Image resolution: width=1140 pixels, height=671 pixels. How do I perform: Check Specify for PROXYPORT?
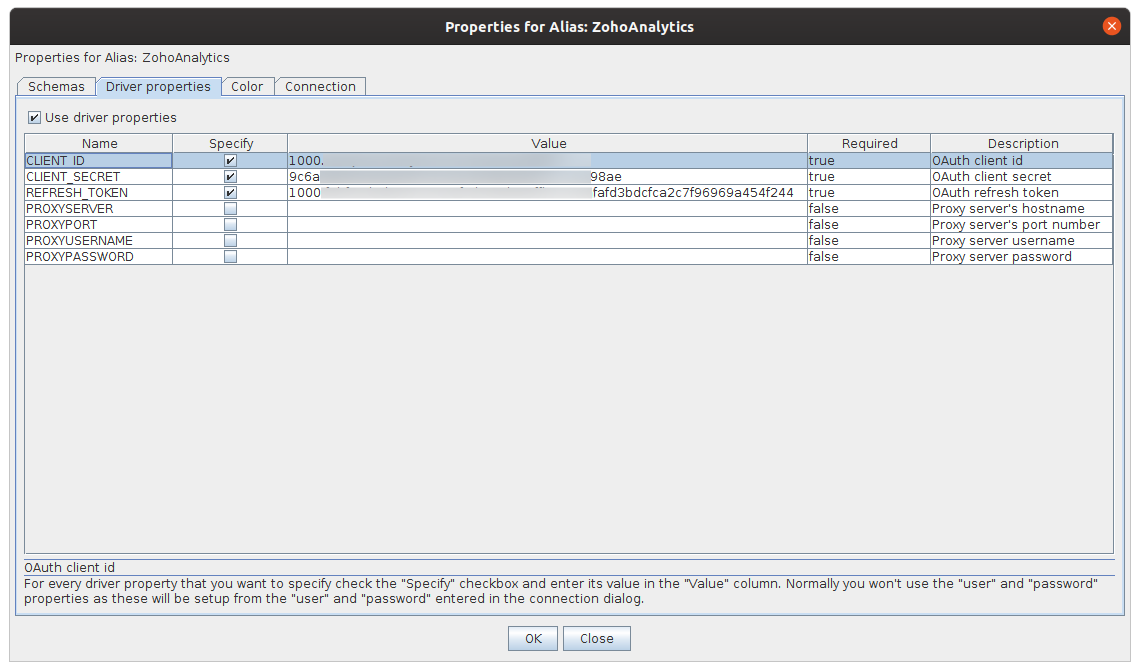pyautogui.click(x=230, y=225)
